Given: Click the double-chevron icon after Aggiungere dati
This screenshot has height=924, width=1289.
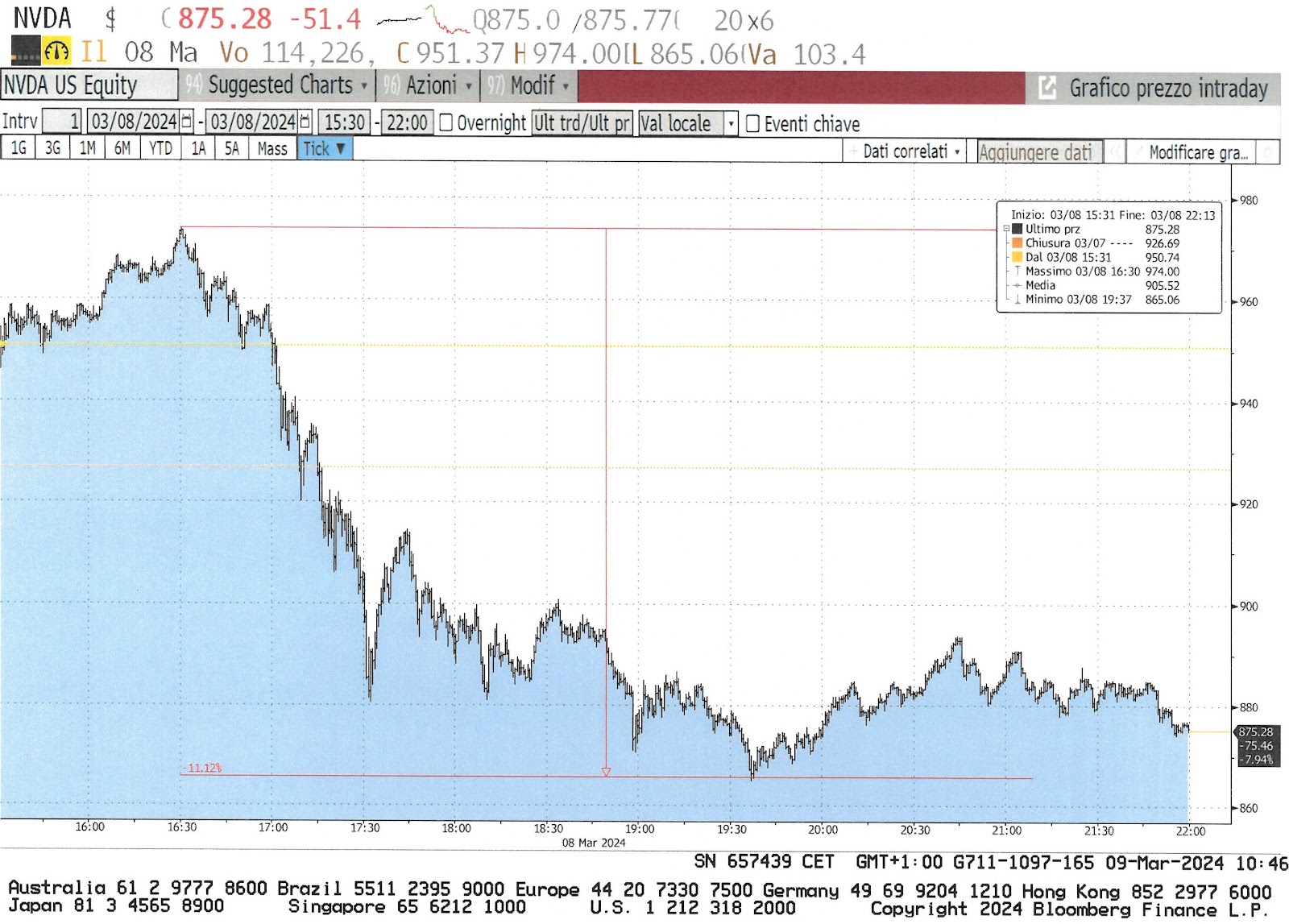Looking at the screenshot, I should pyautogui.click(x=1114, y=151).
